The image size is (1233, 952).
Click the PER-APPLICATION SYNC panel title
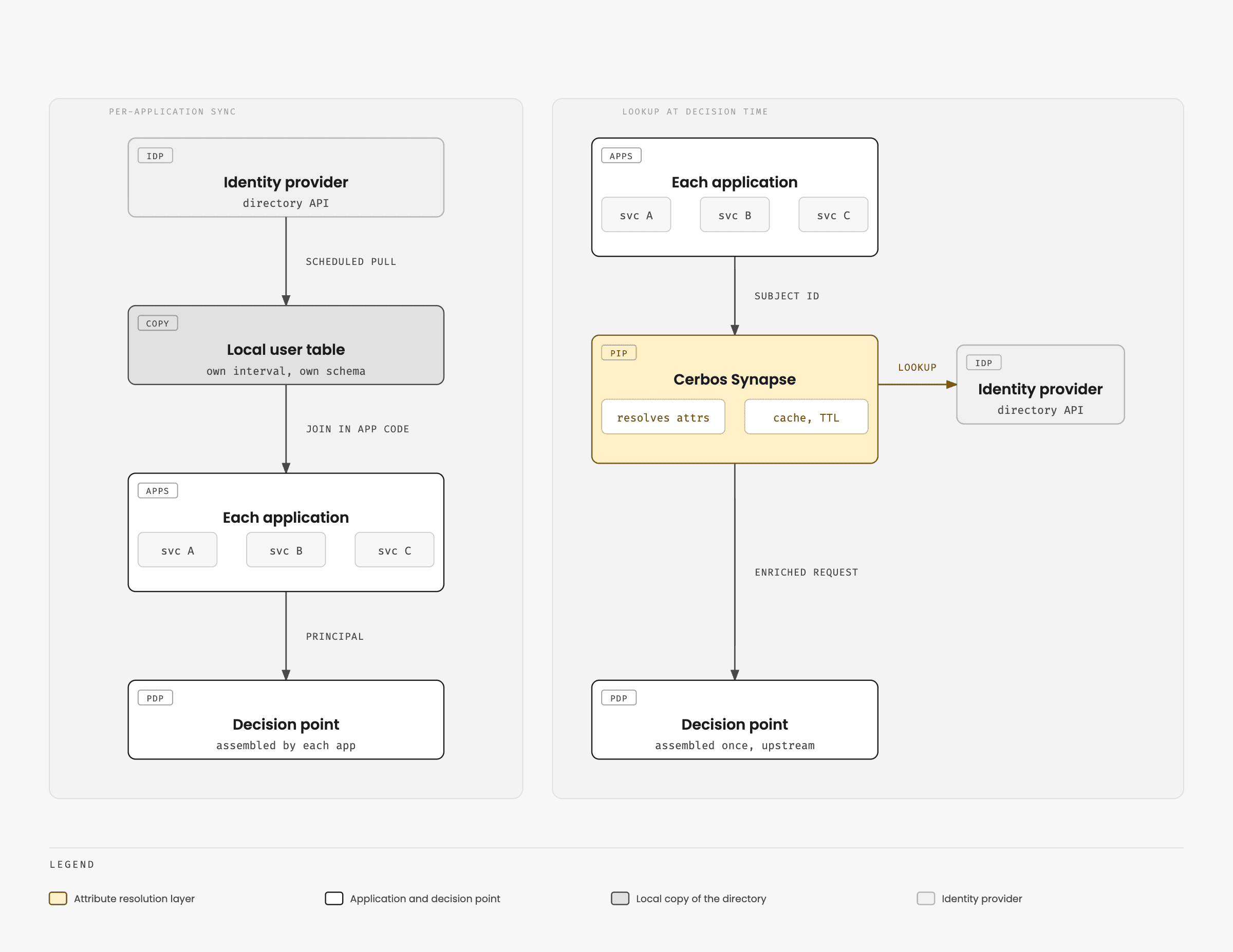[173, 112]
